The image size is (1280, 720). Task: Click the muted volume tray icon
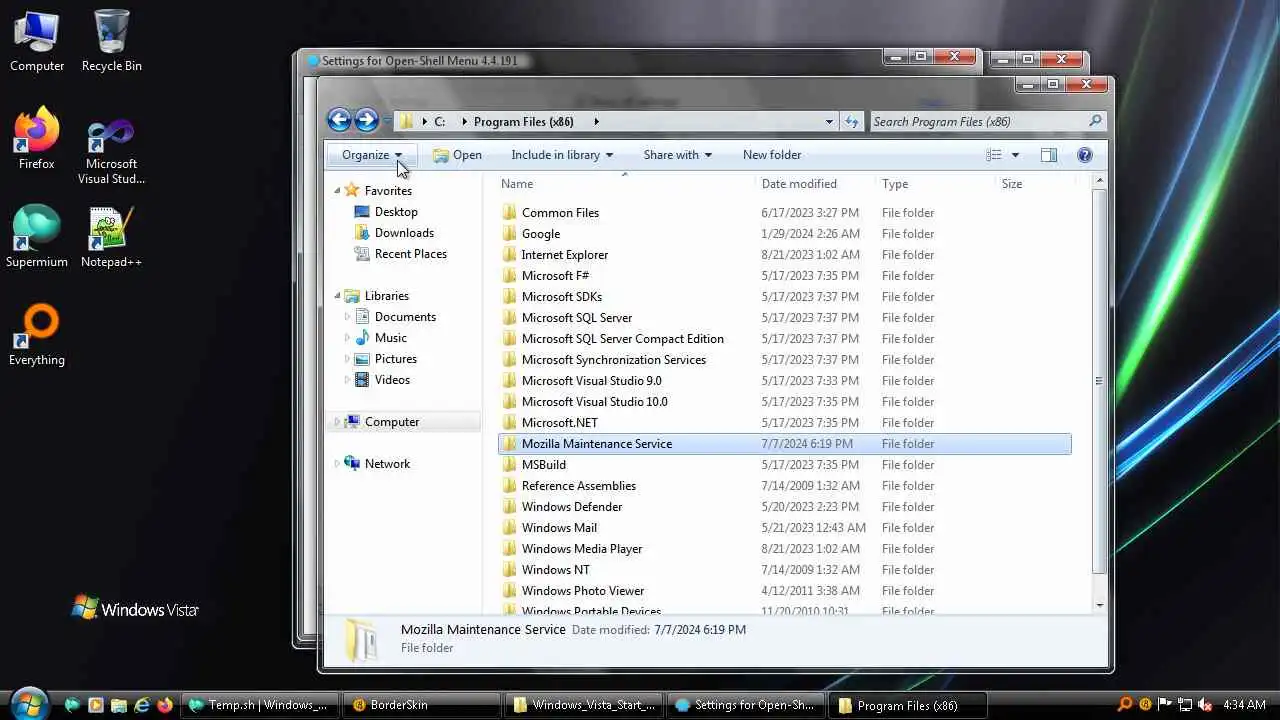[x=1205, y=705]
